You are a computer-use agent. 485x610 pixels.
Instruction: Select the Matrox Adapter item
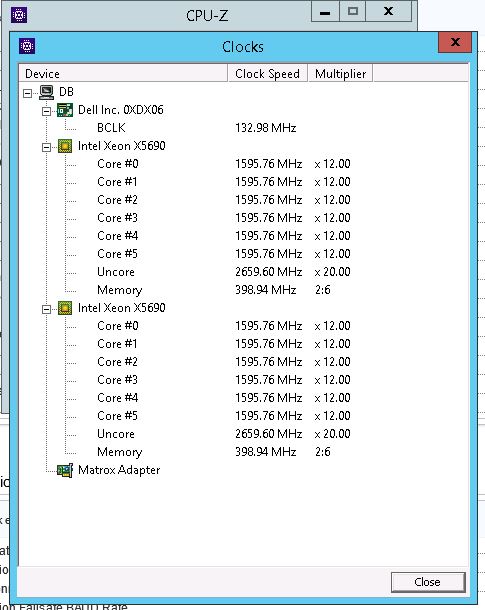[x=119, y=470]
